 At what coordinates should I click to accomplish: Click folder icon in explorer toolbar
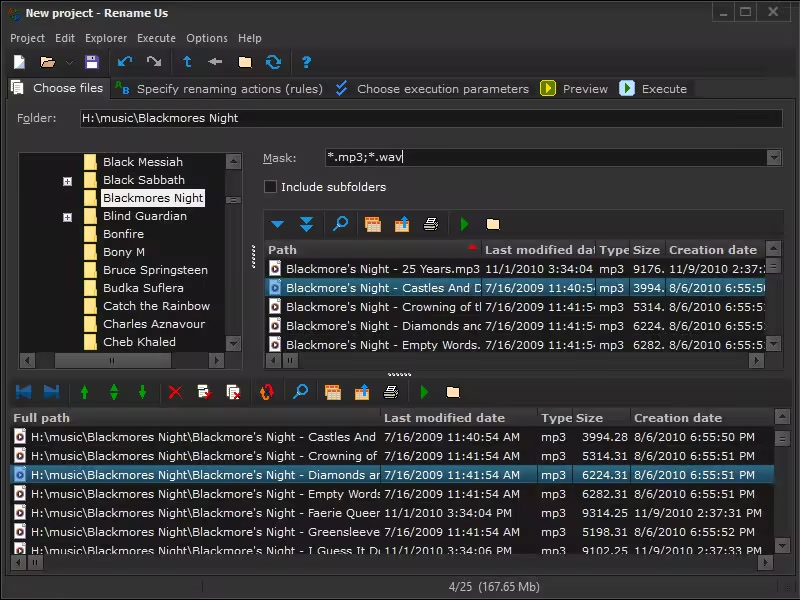click(493, 224)
